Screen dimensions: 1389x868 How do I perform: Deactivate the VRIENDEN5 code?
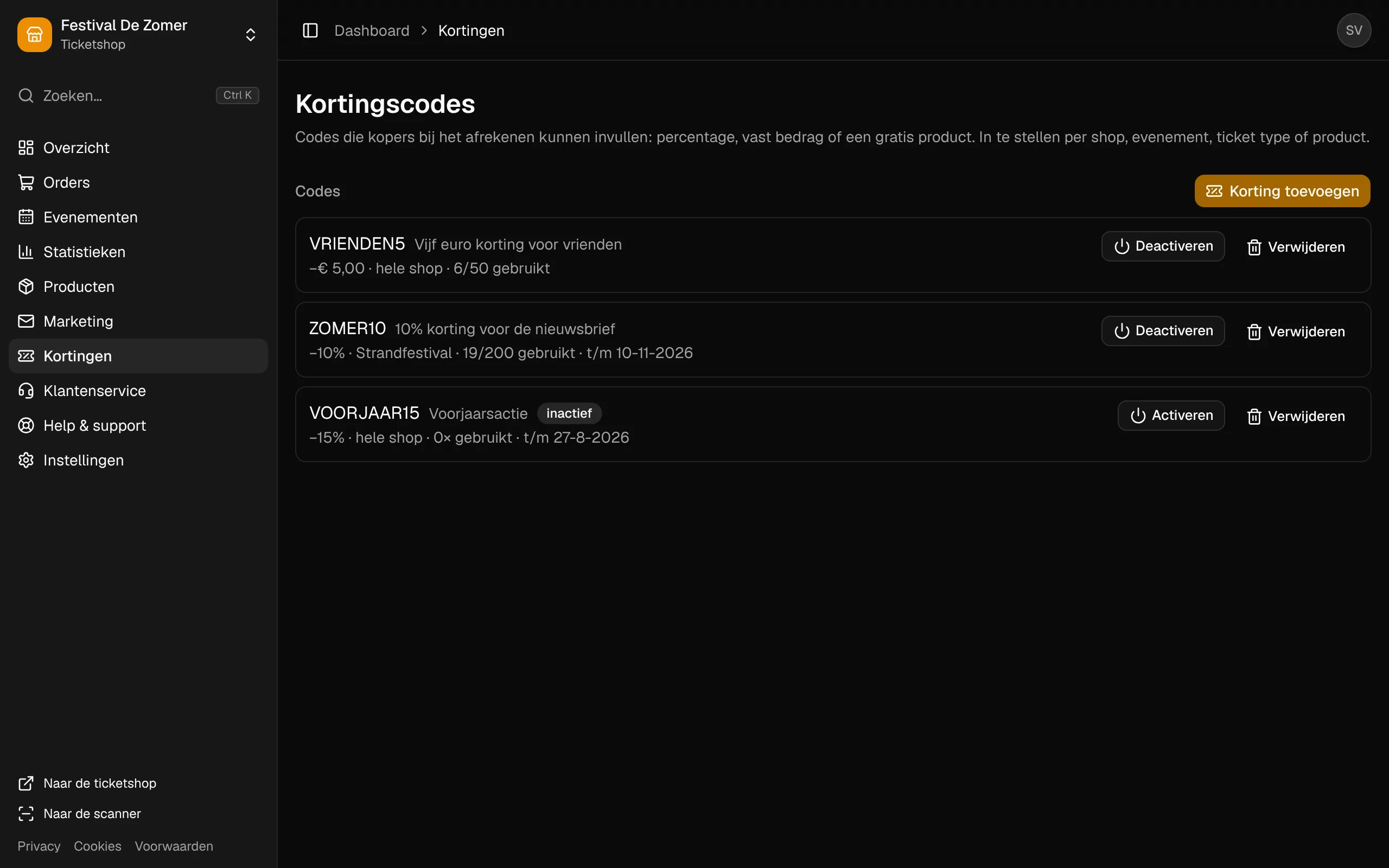[1163, 246]
